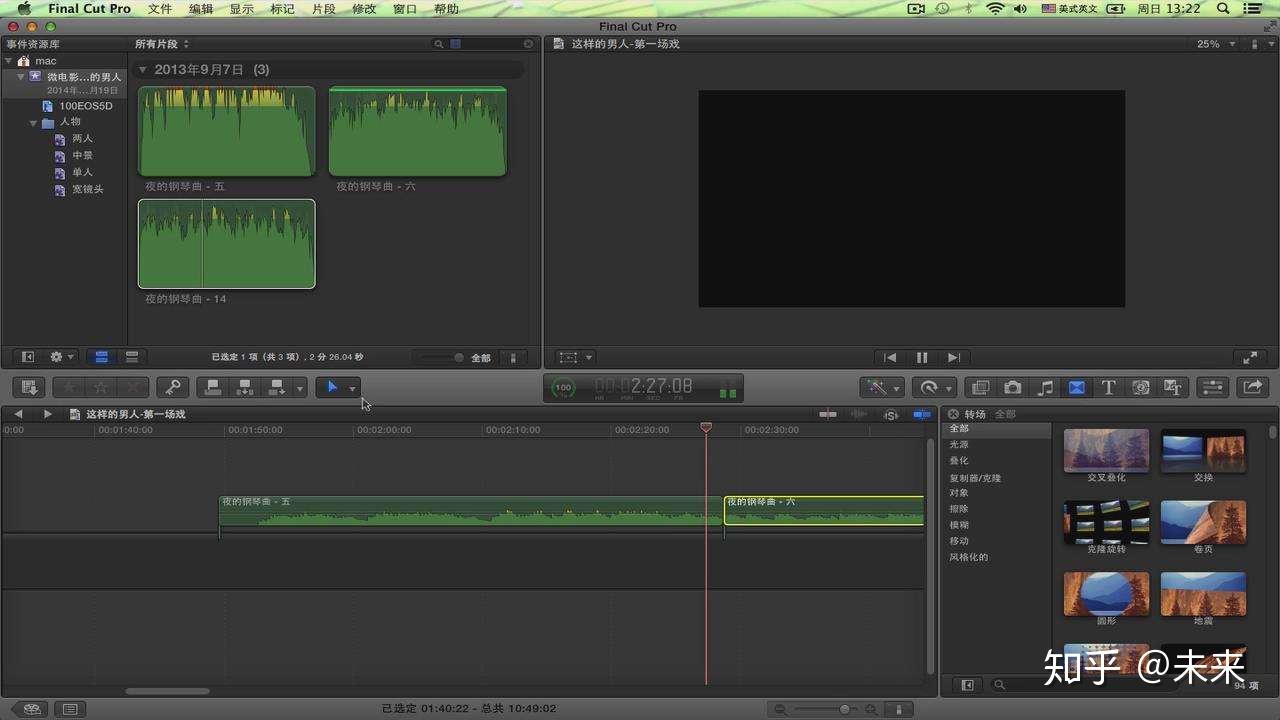Select the 夜的钢琴曲 - 14 clip thumbnail
Screen dimensions: 1280x720
[227, 244]
